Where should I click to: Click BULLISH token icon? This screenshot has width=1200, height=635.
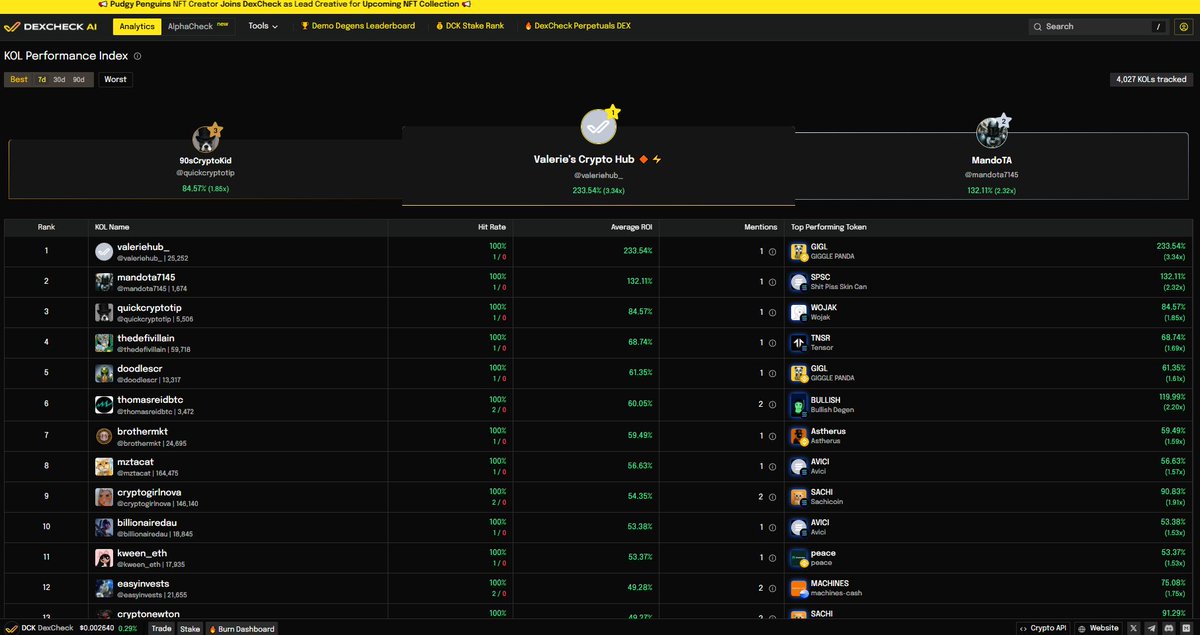(x=799, y=405)
